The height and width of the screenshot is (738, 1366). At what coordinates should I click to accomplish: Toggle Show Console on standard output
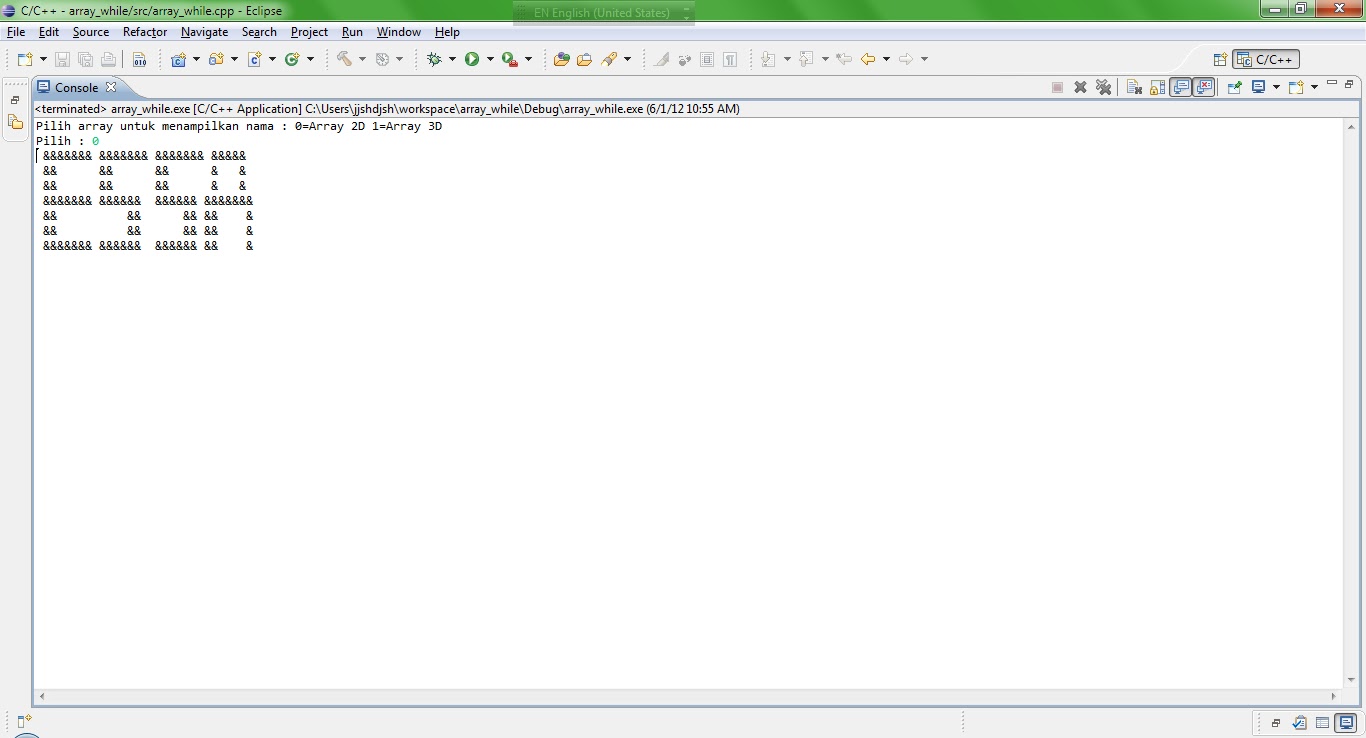coord(1181,87)
